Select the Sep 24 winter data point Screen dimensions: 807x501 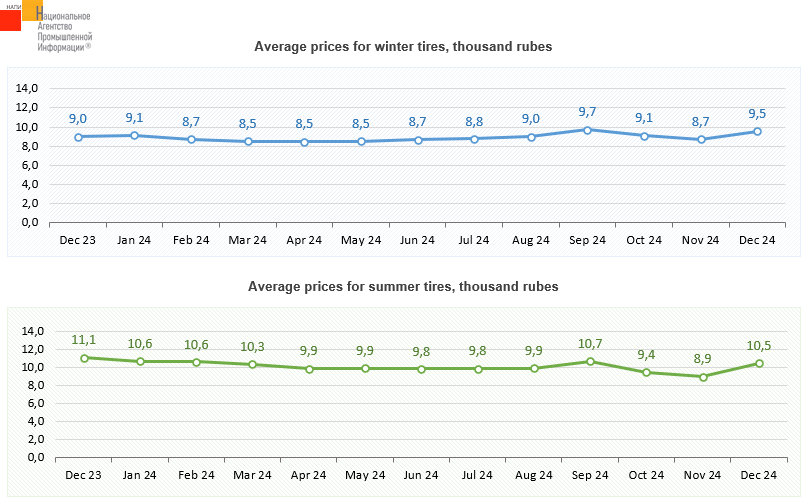pyautogui.click(x=587, y=130)
